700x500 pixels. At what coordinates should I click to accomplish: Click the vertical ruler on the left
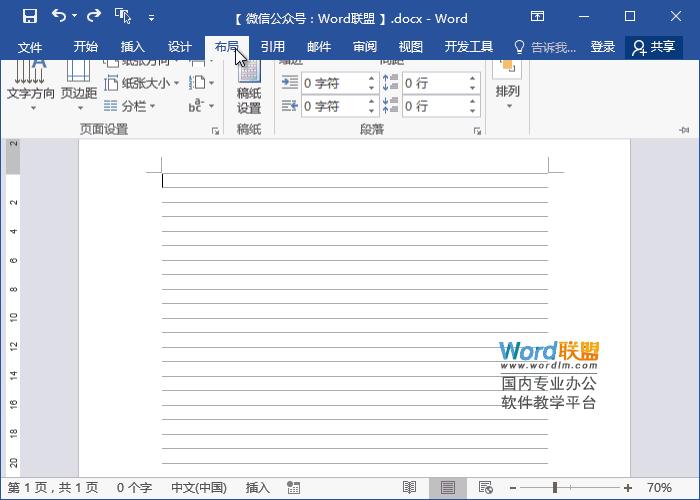point(13,308)
